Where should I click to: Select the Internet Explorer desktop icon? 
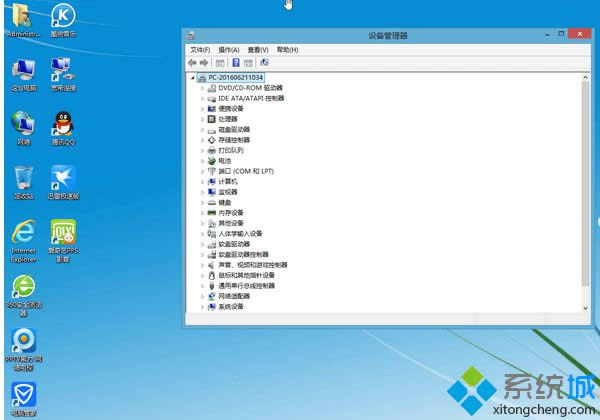(x=24, y=241)
